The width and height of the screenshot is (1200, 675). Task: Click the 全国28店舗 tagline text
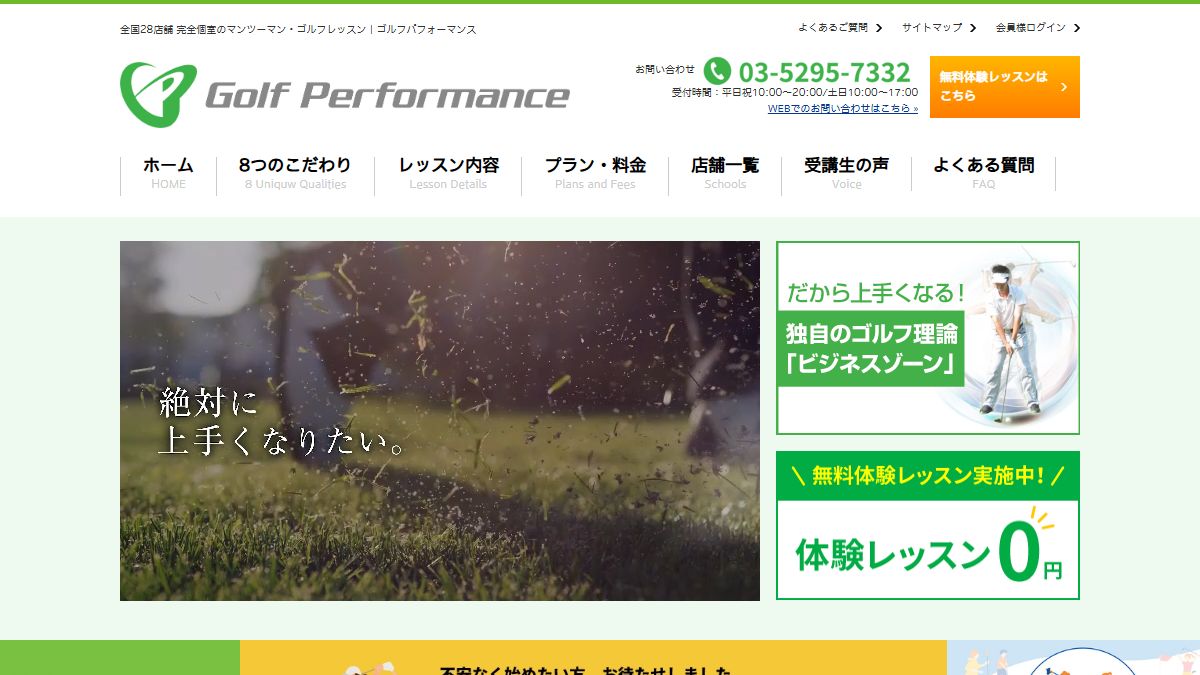click(298, 29)
